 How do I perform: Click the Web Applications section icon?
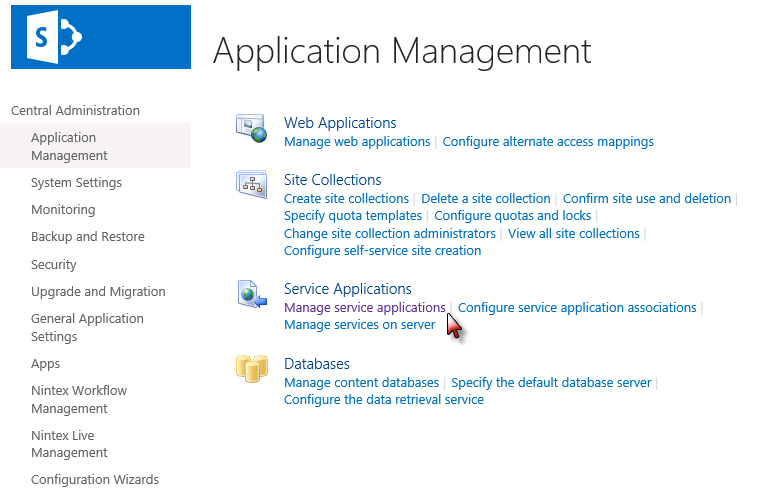tap(250, 128)
